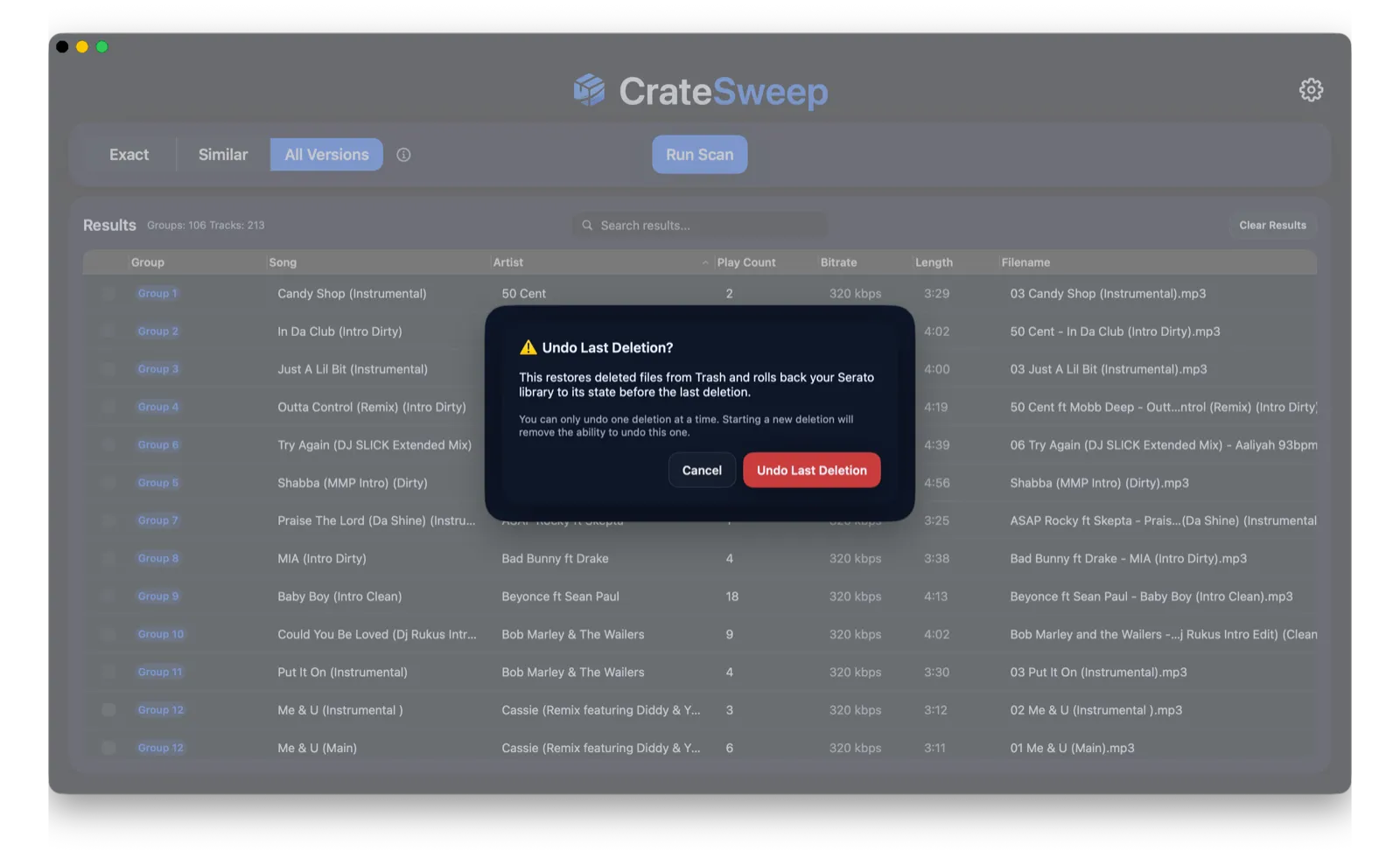The height and width of the screenshot is (858, 1400).
Task: Click the Group 9 badge
Action: coord(157,596)
